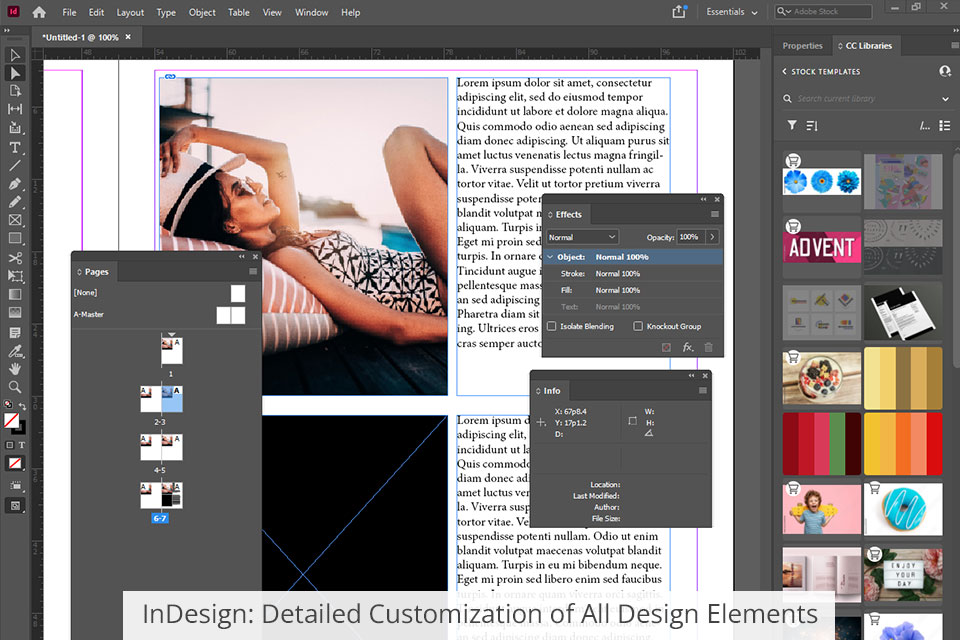
Task: Enable the Knockout Group checkbox
Action: tap(638, 326)
